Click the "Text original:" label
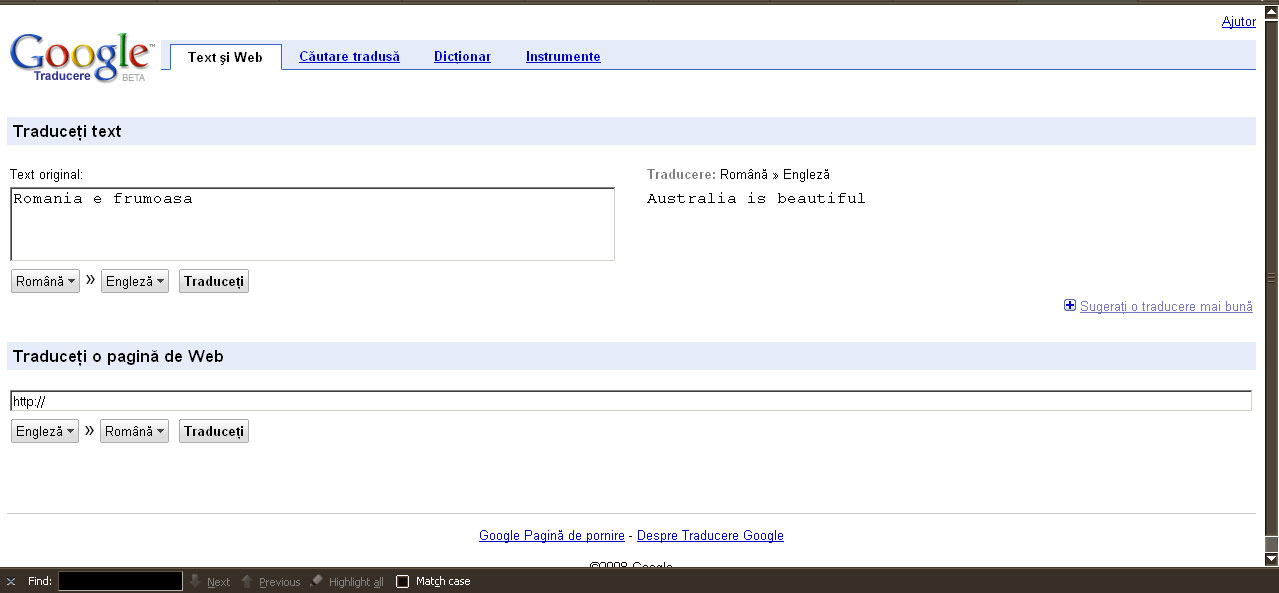 [x=46, y=175]
